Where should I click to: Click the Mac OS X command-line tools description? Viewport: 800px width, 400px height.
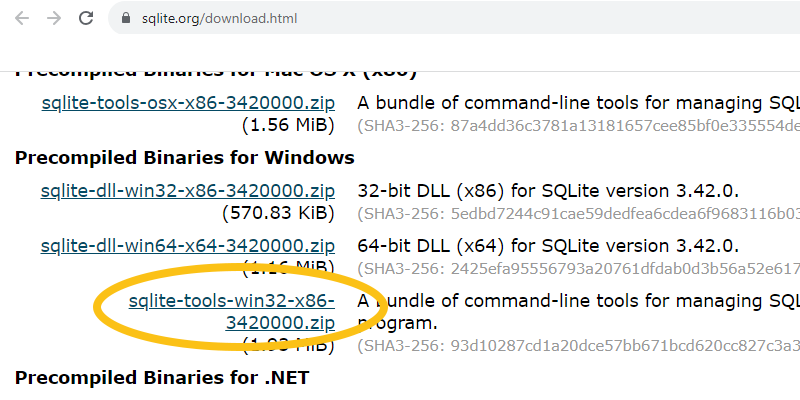pos(579,103)
